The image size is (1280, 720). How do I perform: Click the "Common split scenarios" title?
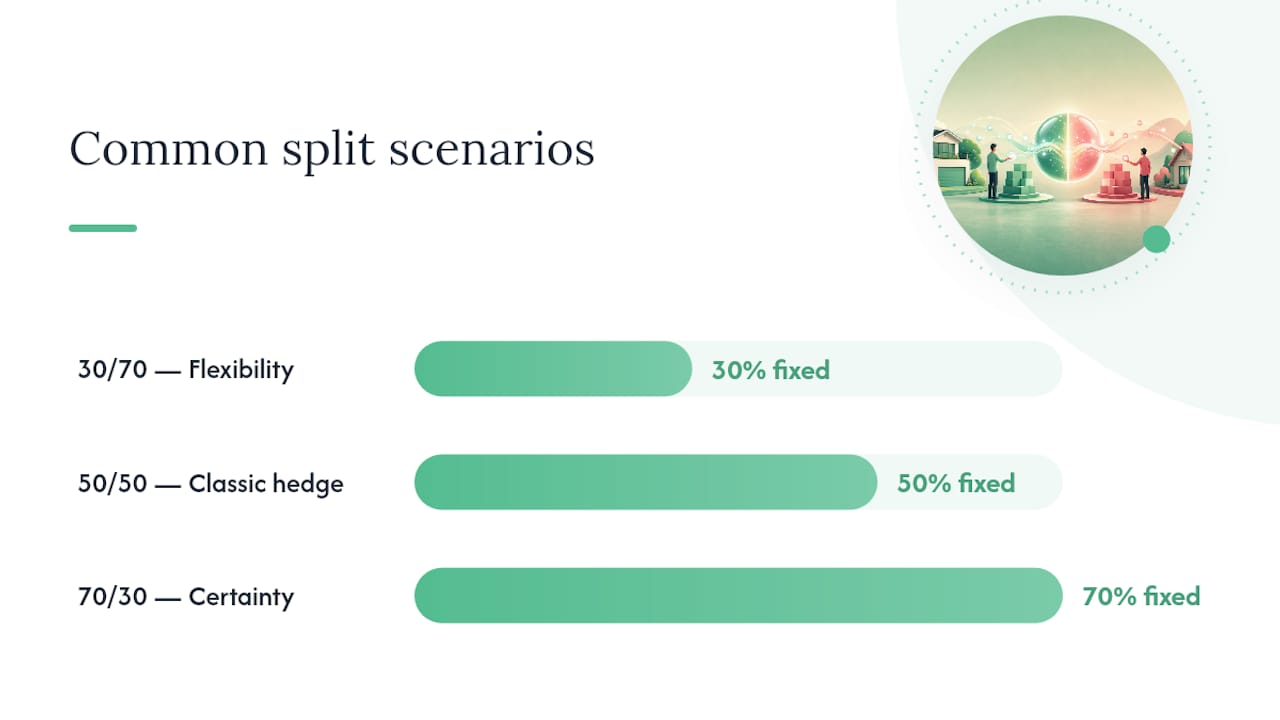[332, 150]
